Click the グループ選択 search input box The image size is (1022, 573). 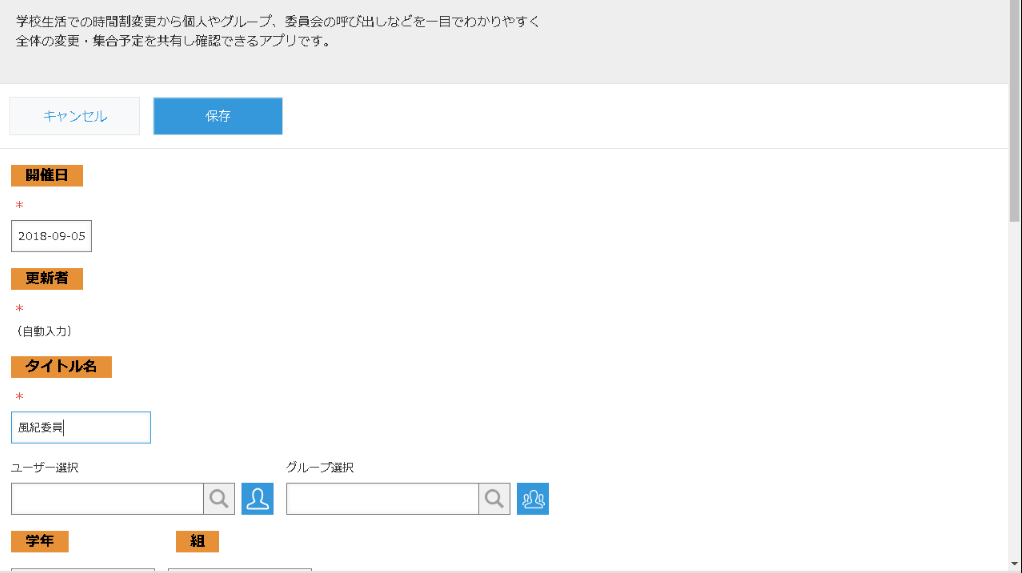point(382,499)
